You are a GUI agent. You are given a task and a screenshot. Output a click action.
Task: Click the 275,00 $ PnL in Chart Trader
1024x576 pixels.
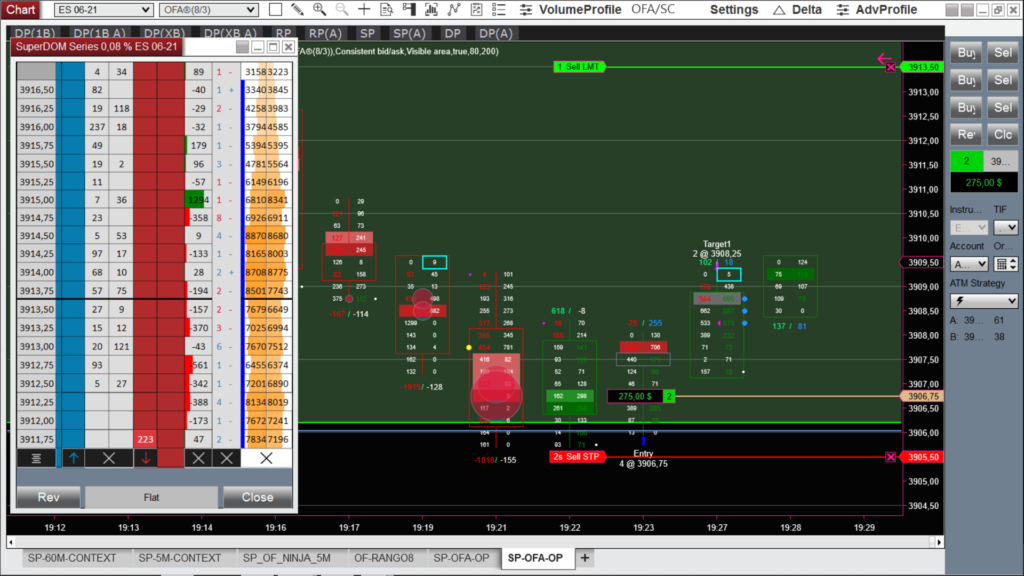pos(984,183)
